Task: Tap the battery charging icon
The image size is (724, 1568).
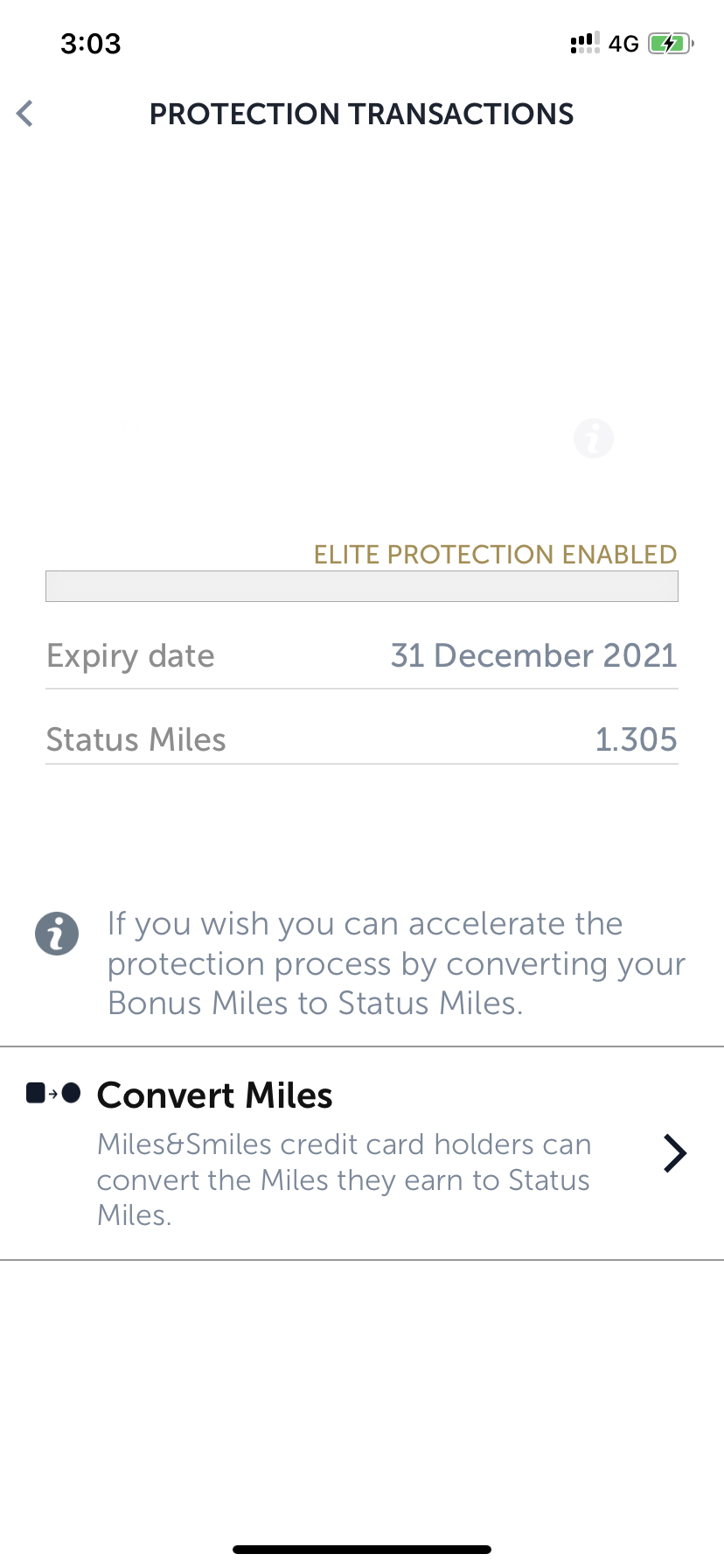Action: [x=671, y=44]
